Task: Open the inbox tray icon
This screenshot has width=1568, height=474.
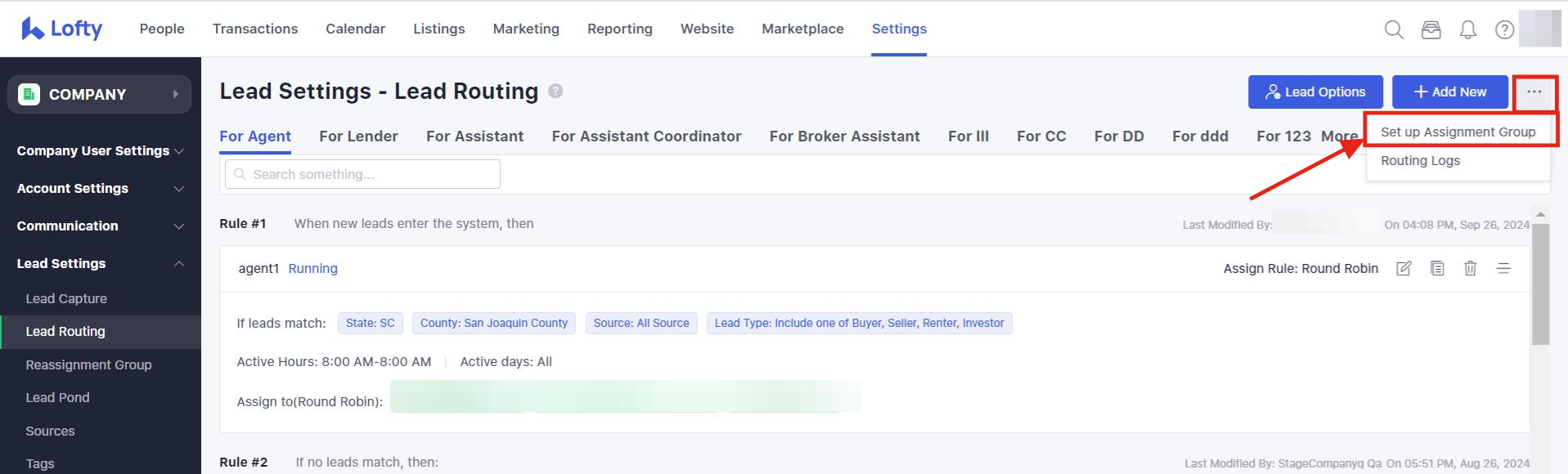Action: 1431,30
